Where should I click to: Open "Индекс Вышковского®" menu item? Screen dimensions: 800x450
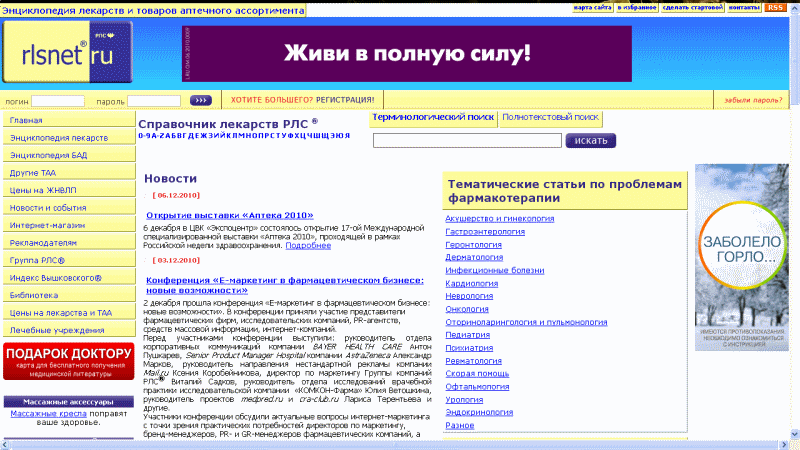coord(69,278)
